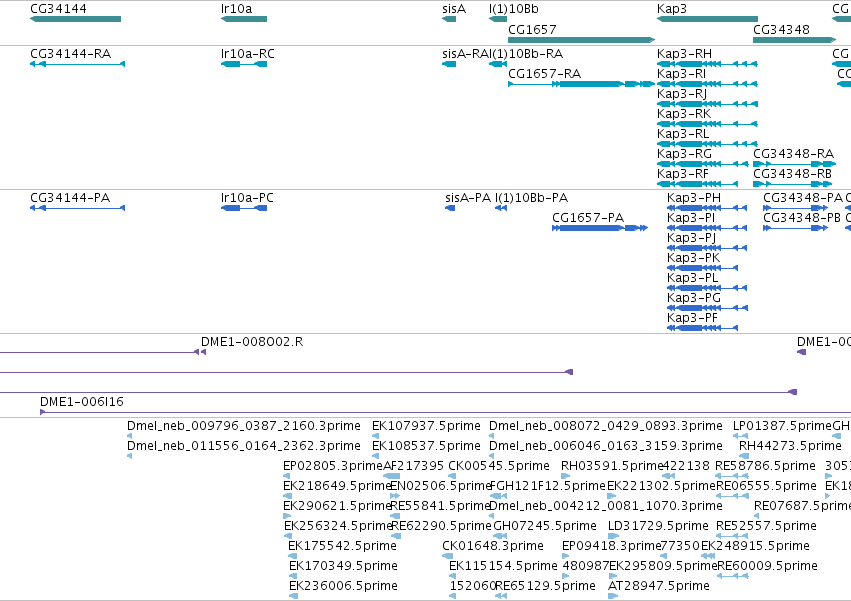The height and width of the screenshot is (601, 851).
Task: Click transcript Kap3-RF
Action: point(697,184)
